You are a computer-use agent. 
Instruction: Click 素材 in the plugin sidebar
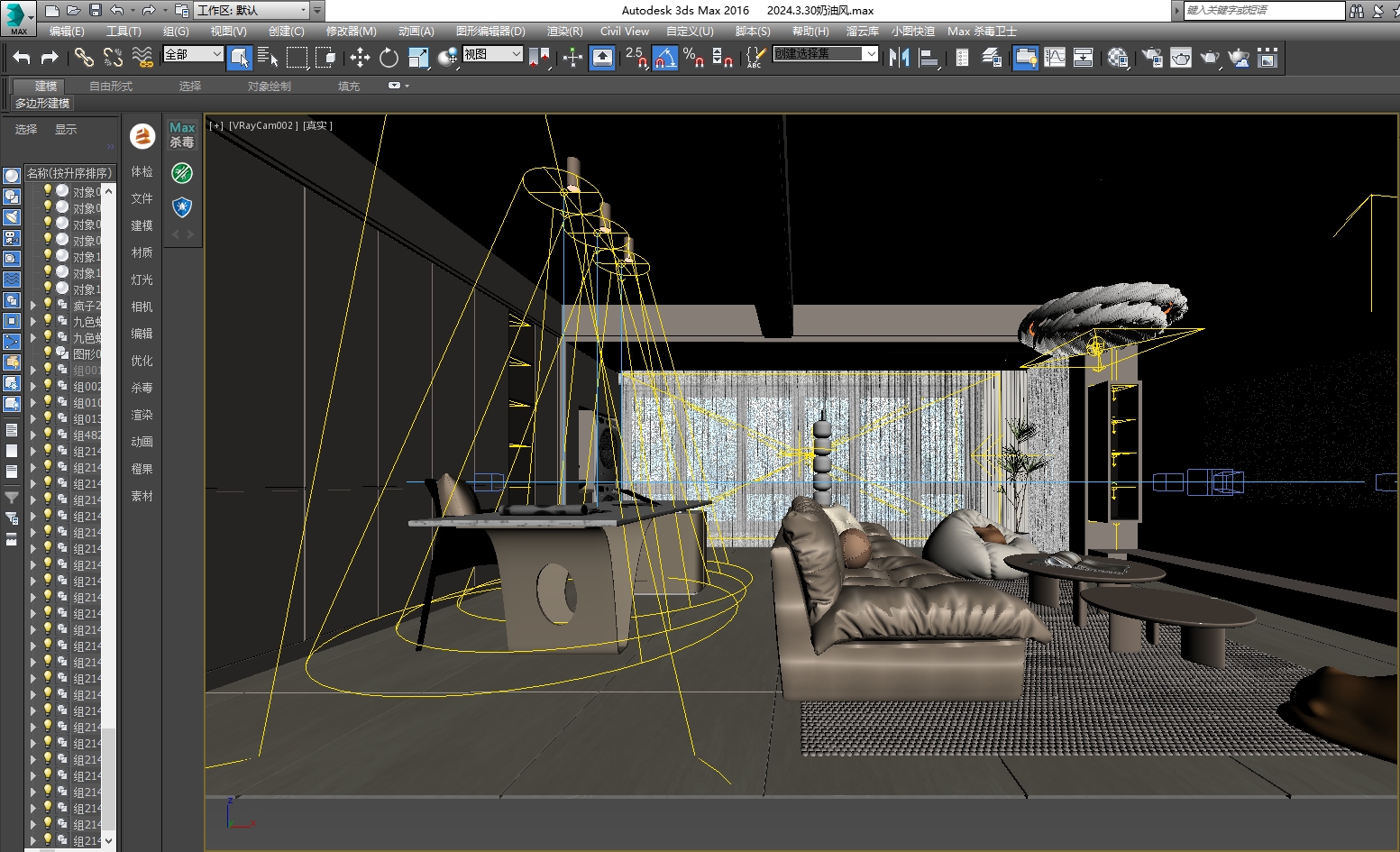142,496
